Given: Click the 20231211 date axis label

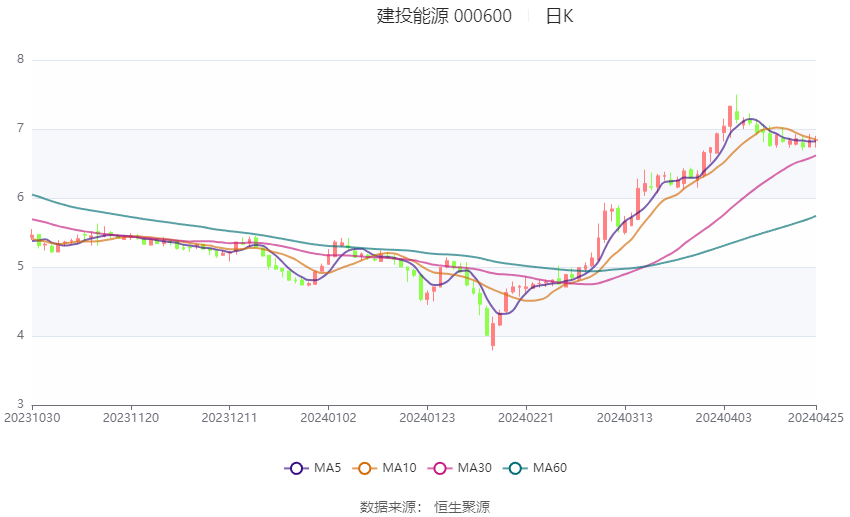Looking at the screenshot, I should click(229, 418).
